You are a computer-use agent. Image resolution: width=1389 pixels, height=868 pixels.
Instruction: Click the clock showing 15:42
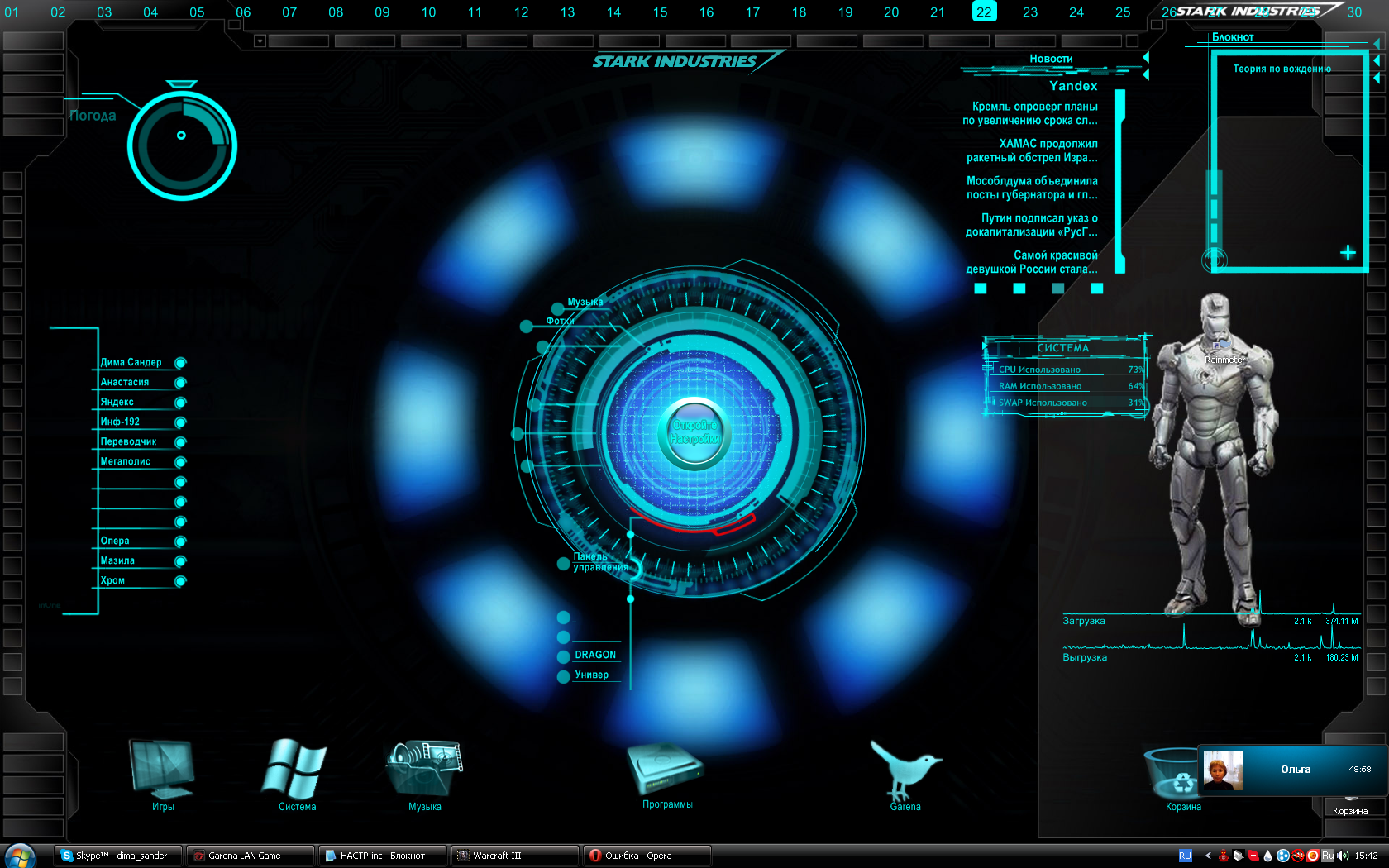pos(1366,856)
